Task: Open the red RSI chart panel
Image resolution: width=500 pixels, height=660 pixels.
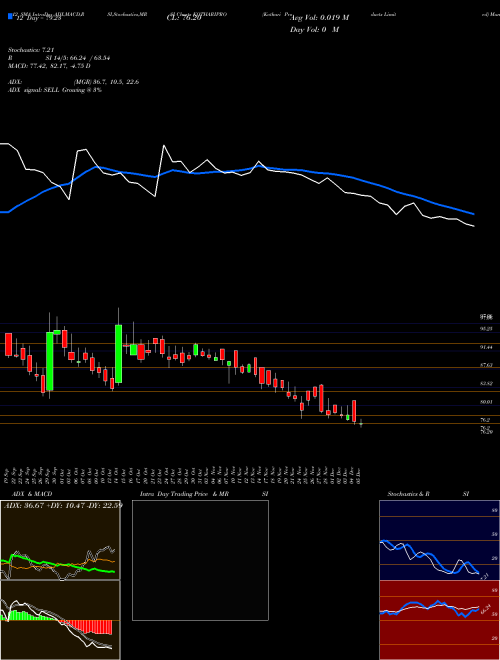Action: click(439, 620)
